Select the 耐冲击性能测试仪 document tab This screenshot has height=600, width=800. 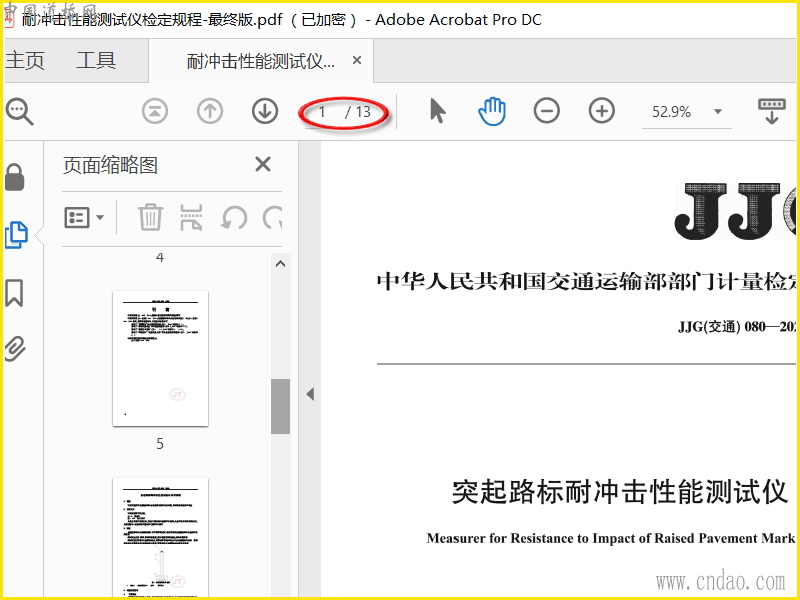coord(261,61)
